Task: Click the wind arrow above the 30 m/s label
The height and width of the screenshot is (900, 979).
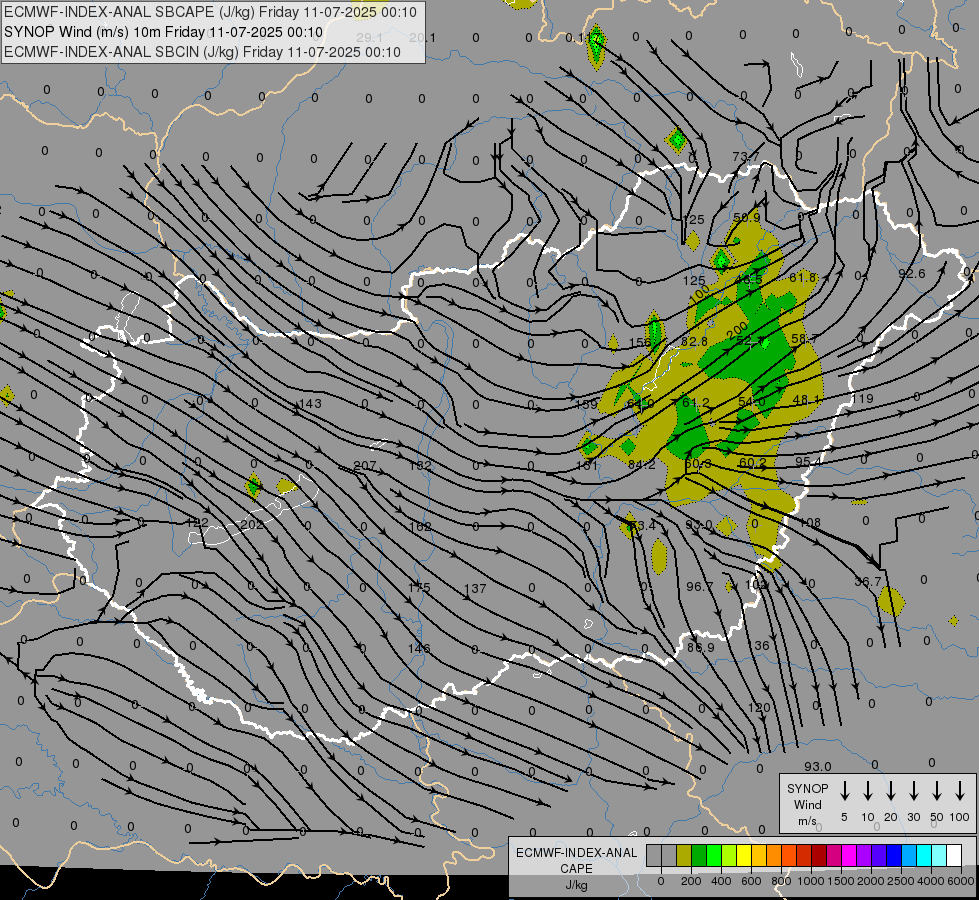Action: point(913,791)
